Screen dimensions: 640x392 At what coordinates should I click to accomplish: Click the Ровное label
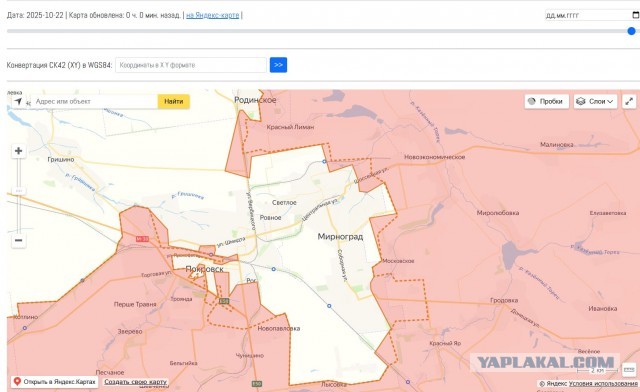coord(270,218)
